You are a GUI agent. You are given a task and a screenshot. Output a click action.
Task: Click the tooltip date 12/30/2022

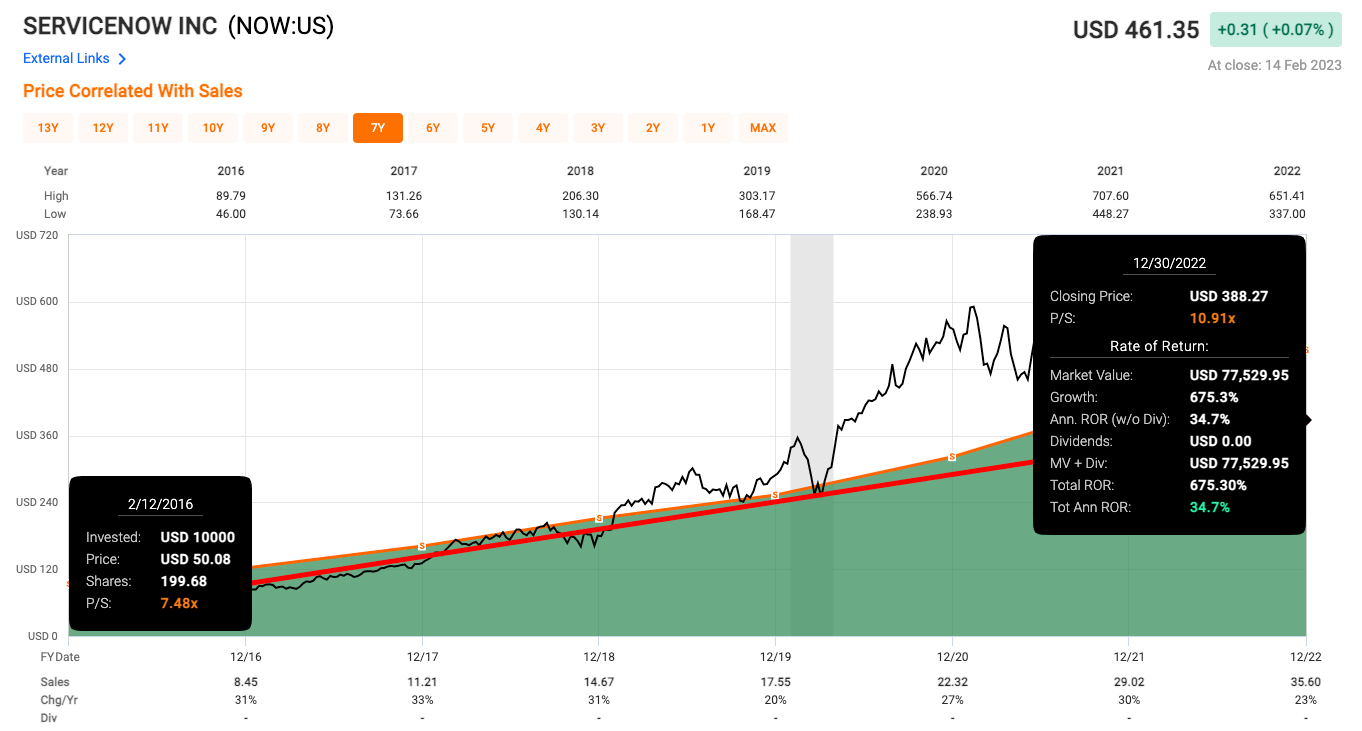pyautogui.click(x=1169, y=264)
